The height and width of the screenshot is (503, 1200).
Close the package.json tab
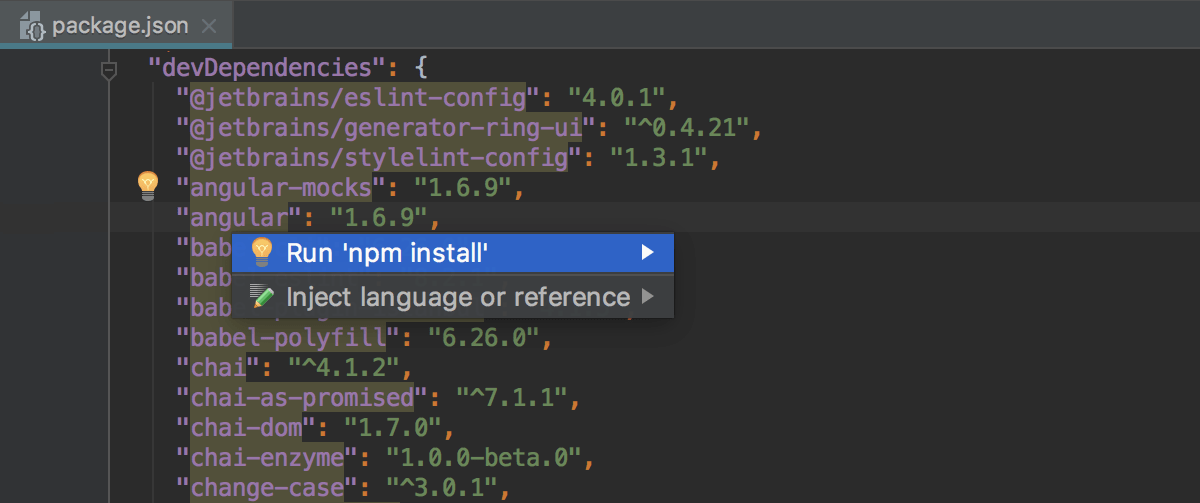point(208,27)
